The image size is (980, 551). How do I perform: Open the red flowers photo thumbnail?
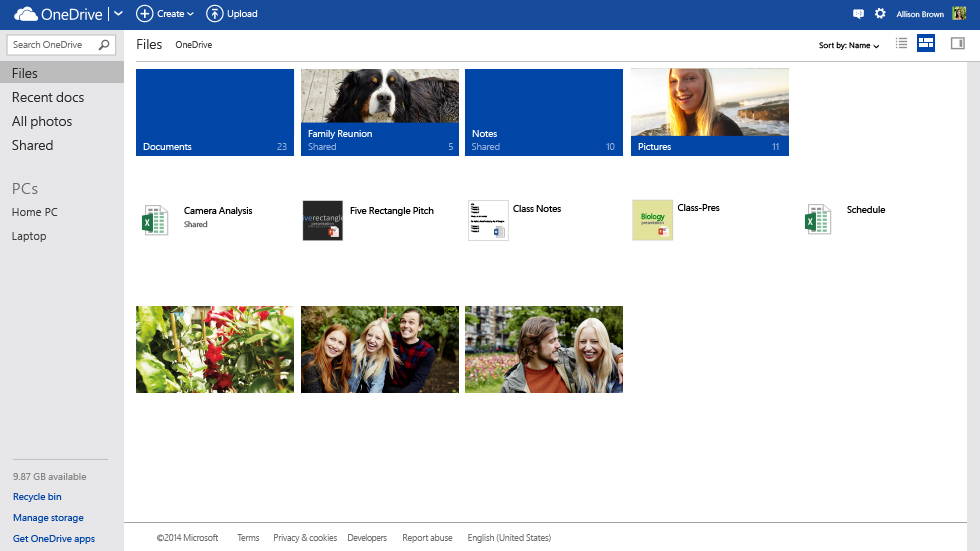coord(215,349)
